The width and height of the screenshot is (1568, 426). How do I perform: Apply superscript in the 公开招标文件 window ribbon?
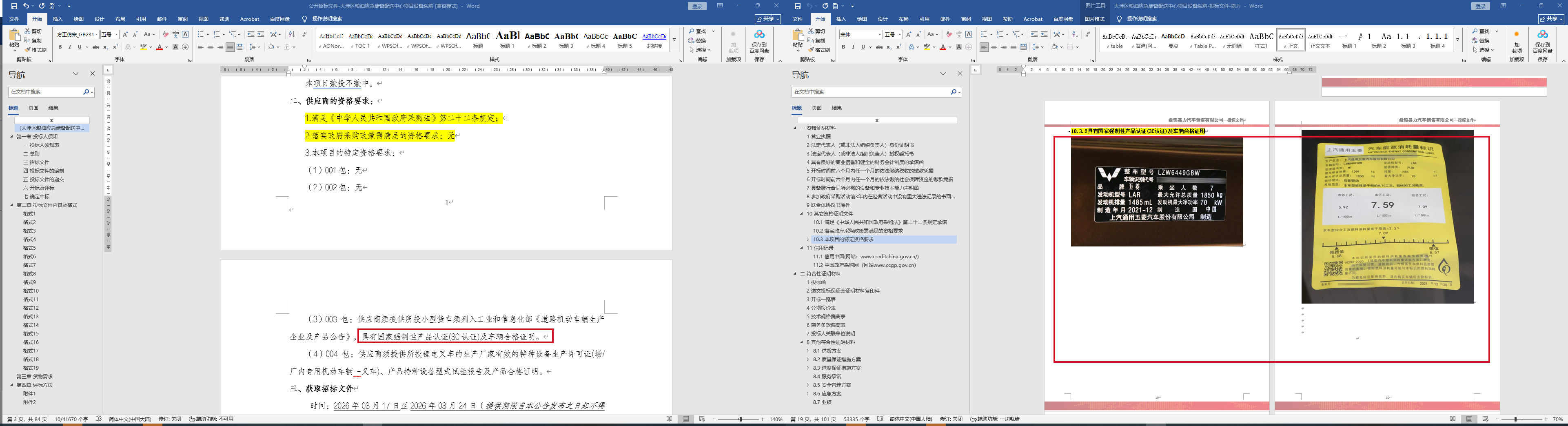[115, 47]
